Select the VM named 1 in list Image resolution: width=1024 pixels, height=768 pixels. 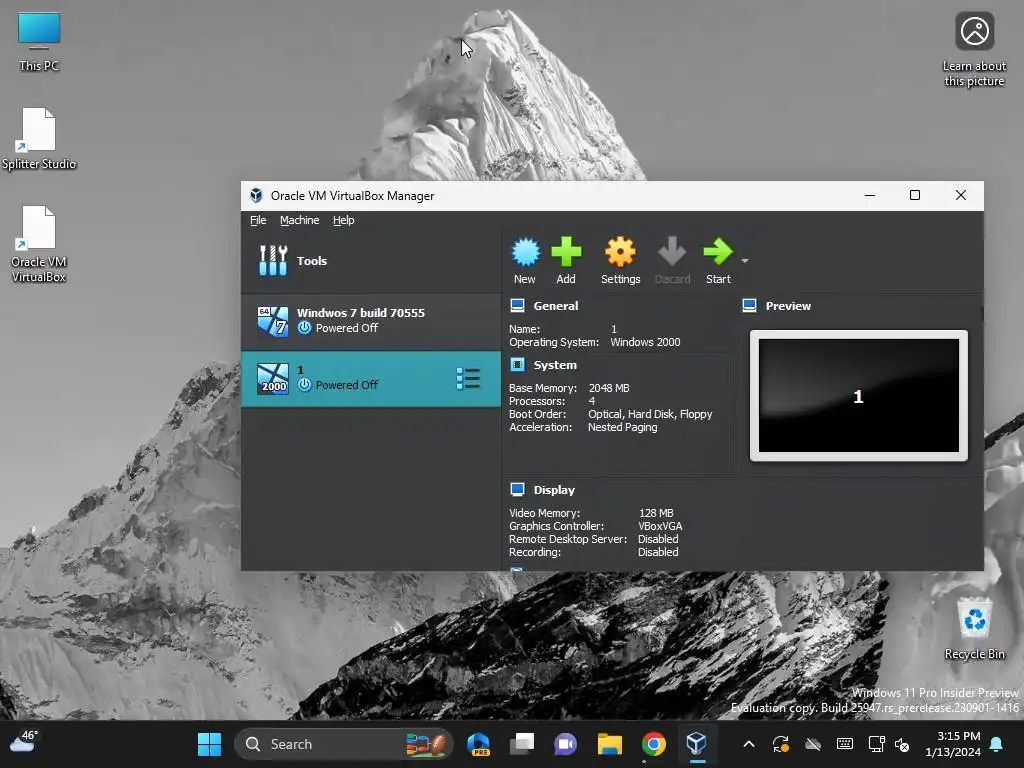371,379
